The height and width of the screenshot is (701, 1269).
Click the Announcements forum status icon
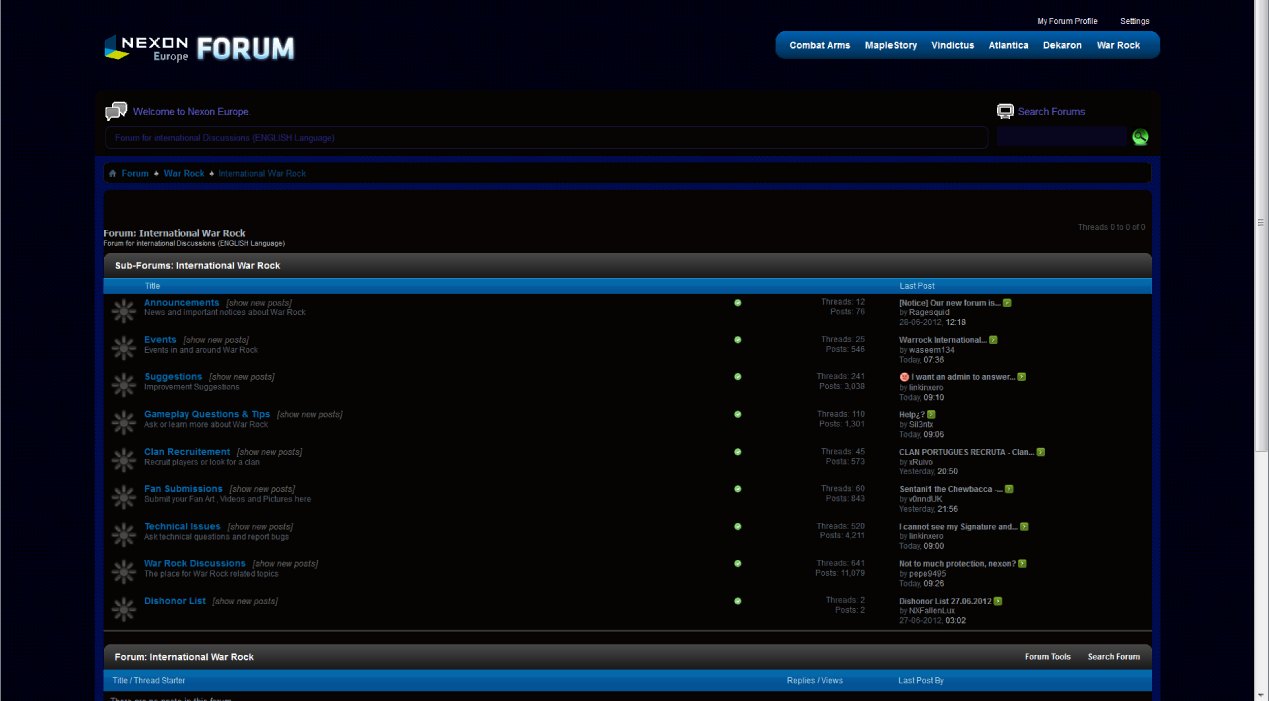tap(124, 311)
